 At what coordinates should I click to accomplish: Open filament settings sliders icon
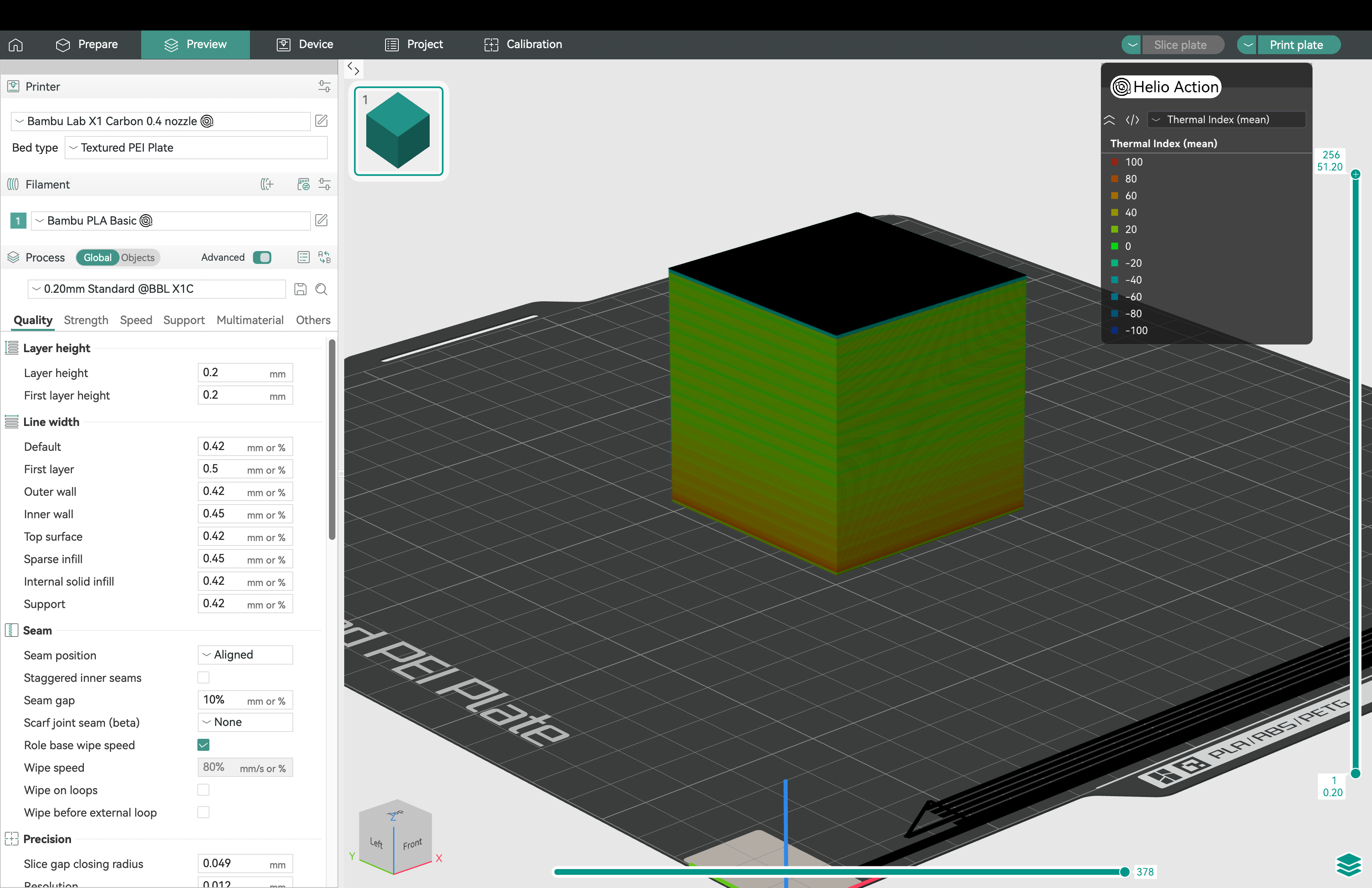point(324,184)
